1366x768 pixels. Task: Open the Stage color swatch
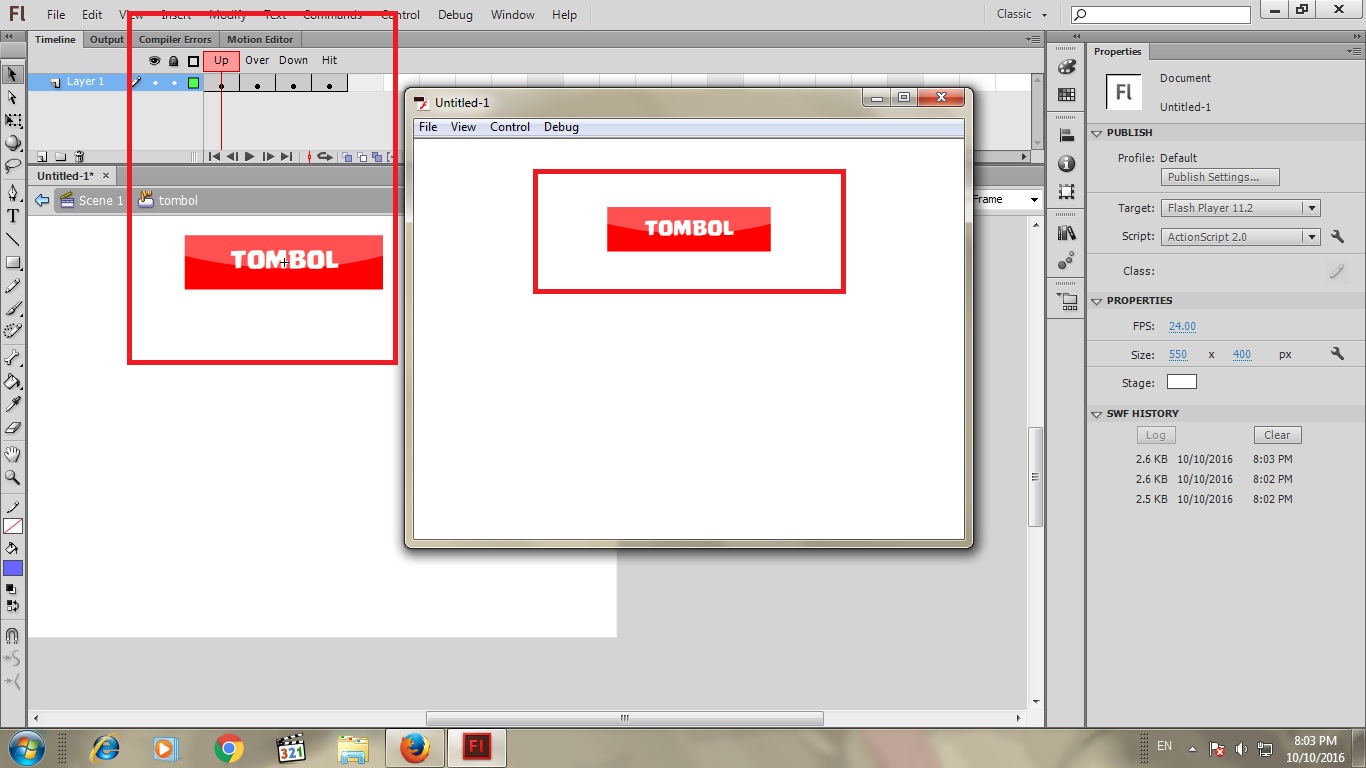[x=1181, y=382]
